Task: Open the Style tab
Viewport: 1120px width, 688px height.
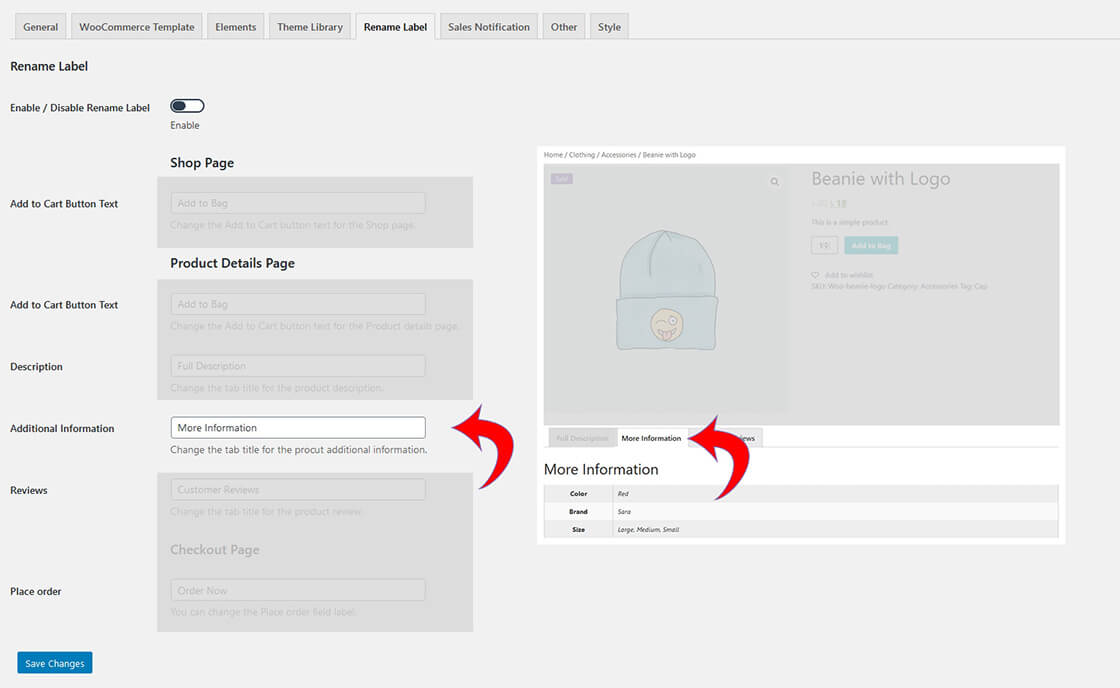Action: click(609, 26)
